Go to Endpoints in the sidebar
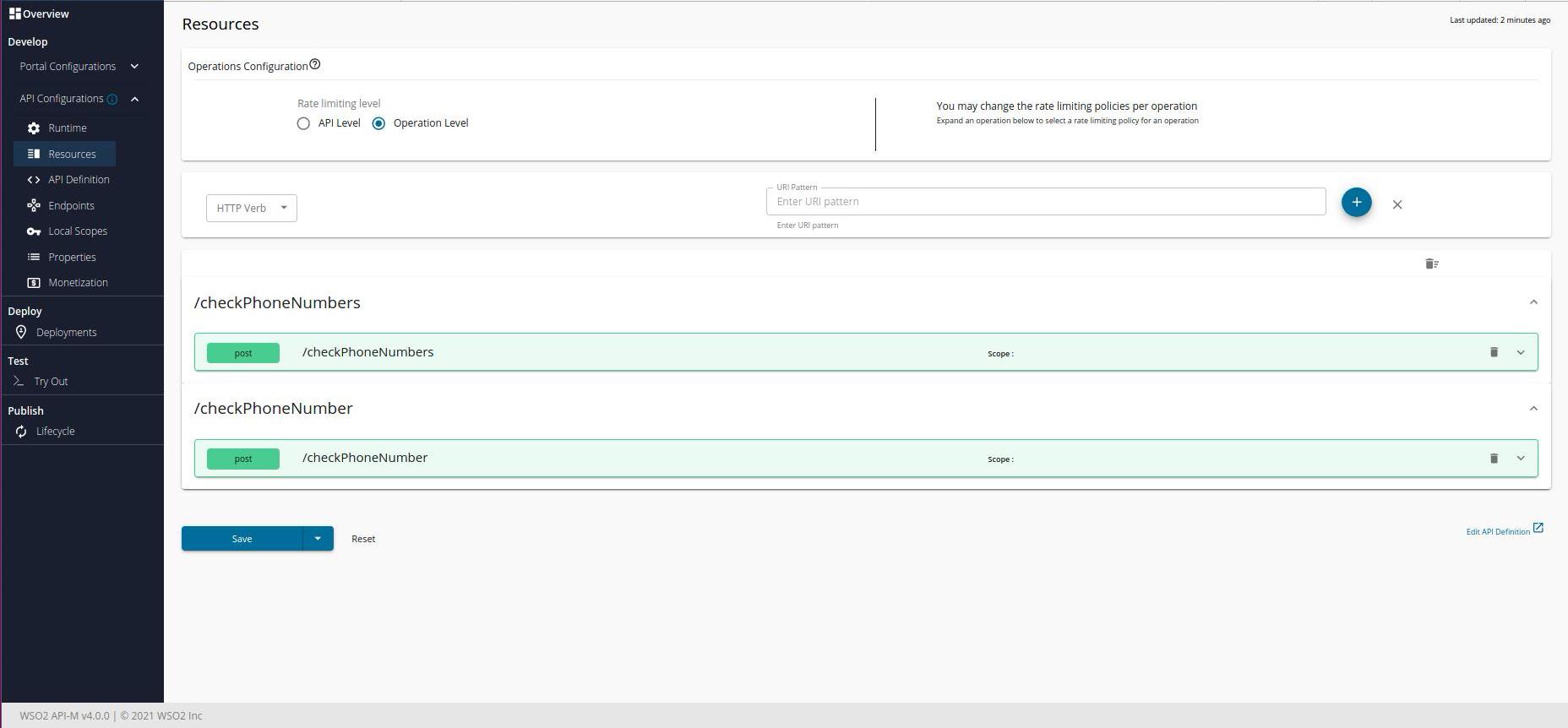The image size is (1568, 728). click(x=71, y=206)
